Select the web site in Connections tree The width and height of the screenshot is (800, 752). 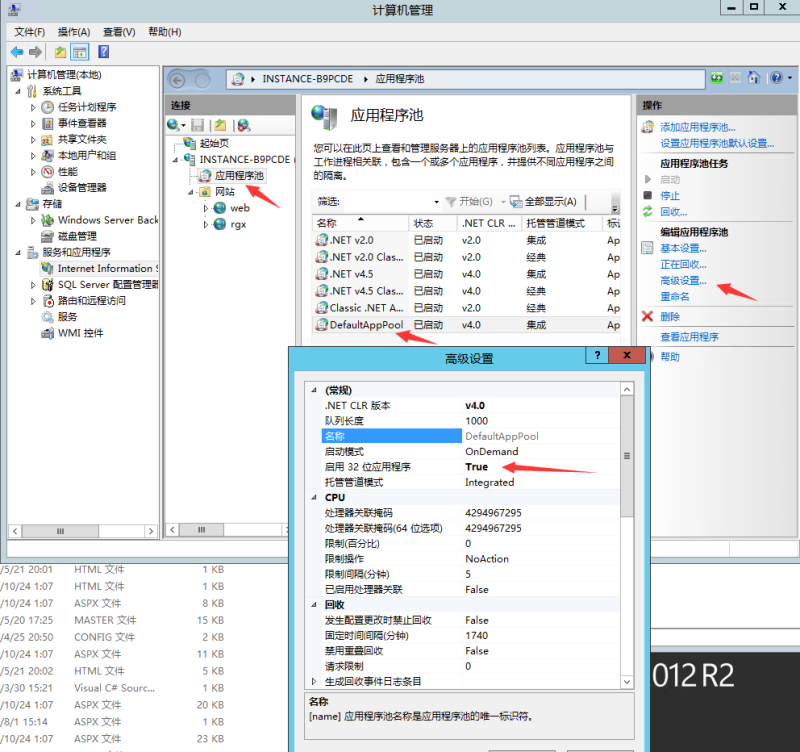point(239,208)
